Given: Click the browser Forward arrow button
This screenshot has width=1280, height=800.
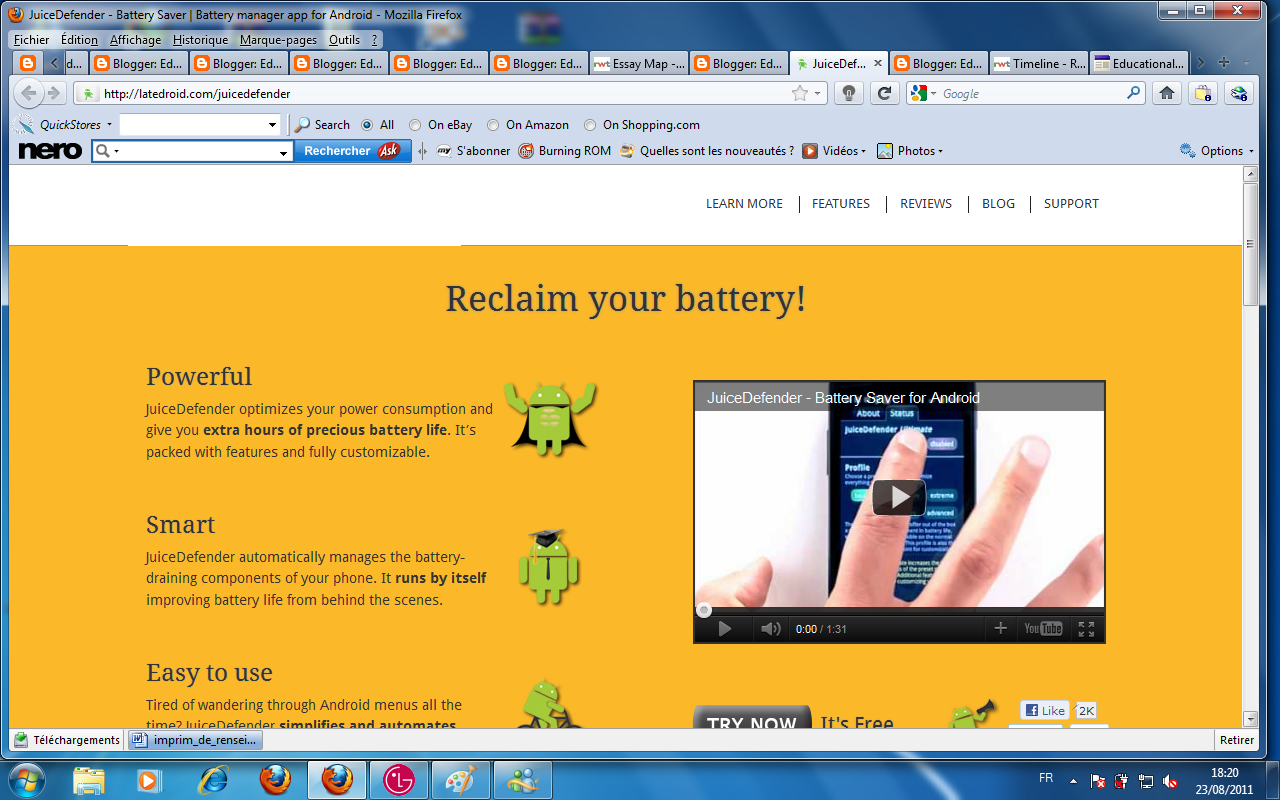Looking at the screenshot, I should click(x=53, y=93).
